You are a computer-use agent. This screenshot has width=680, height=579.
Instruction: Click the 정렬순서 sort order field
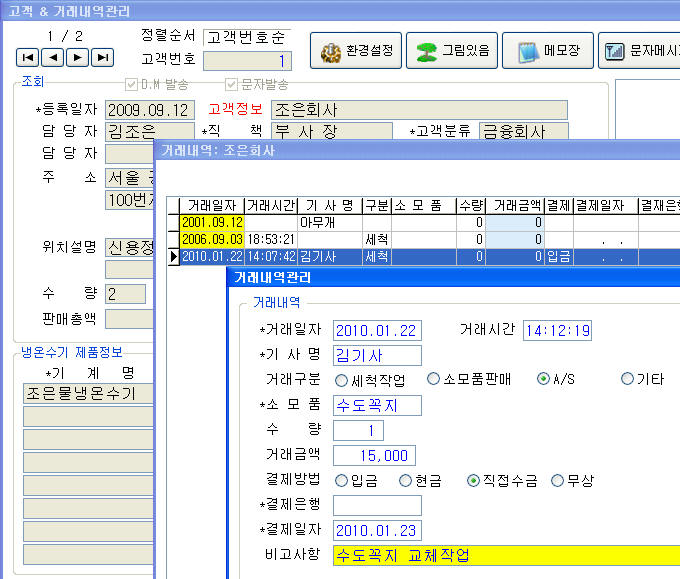[x=247, y=37]
